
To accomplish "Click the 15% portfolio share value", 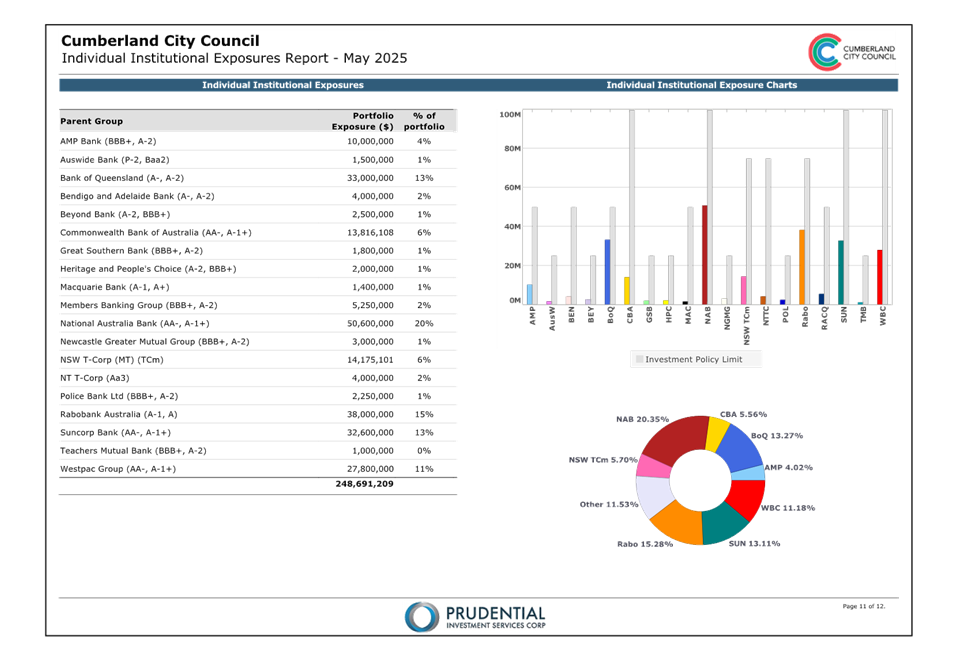I will coord(424,415).
